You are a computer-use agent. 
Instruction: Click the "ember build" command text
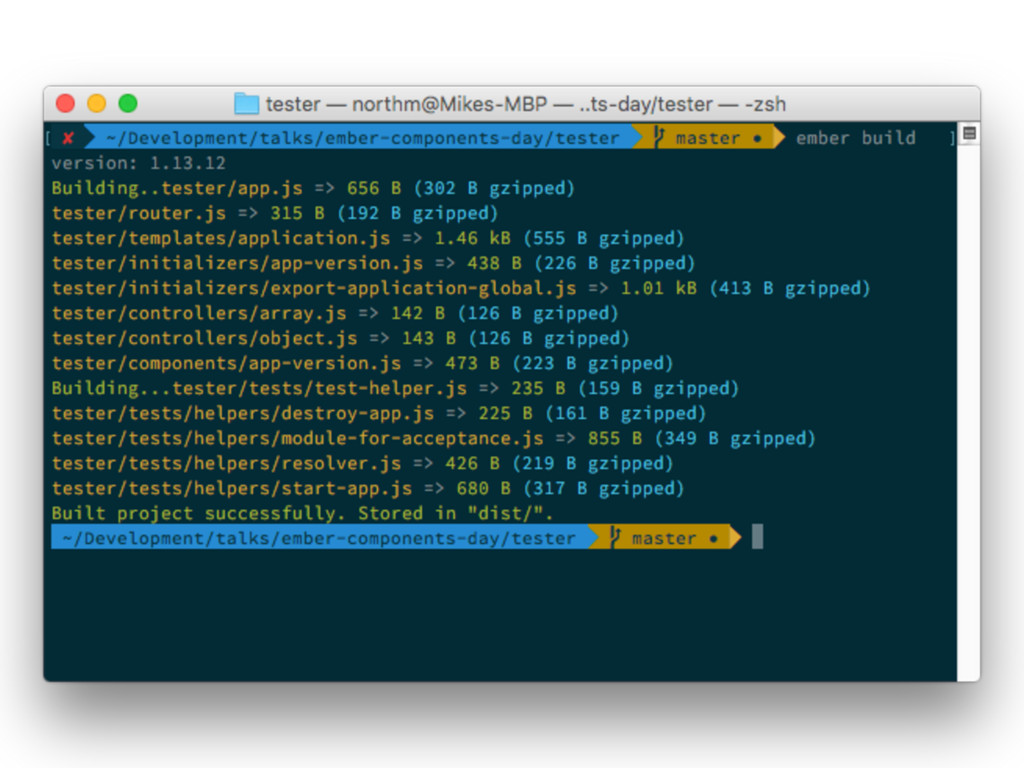(856, 138)
